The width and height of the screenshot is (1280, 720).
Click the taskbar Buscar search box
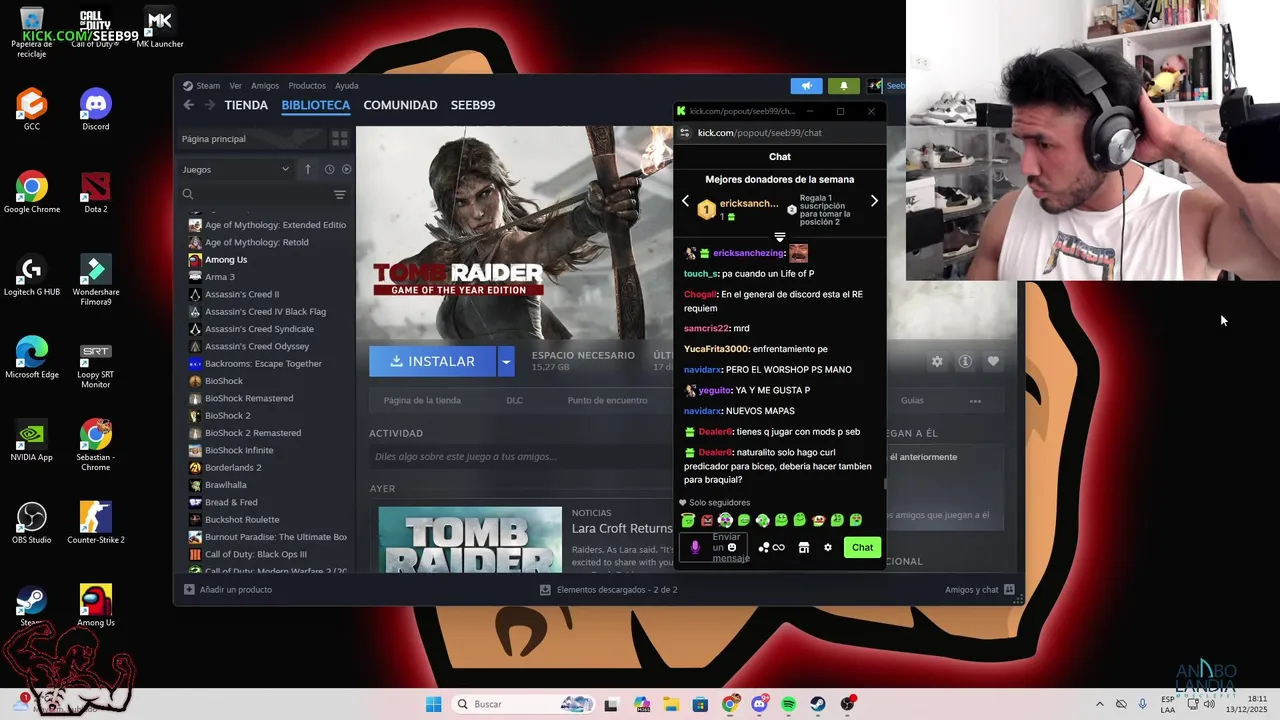[521, 705]
